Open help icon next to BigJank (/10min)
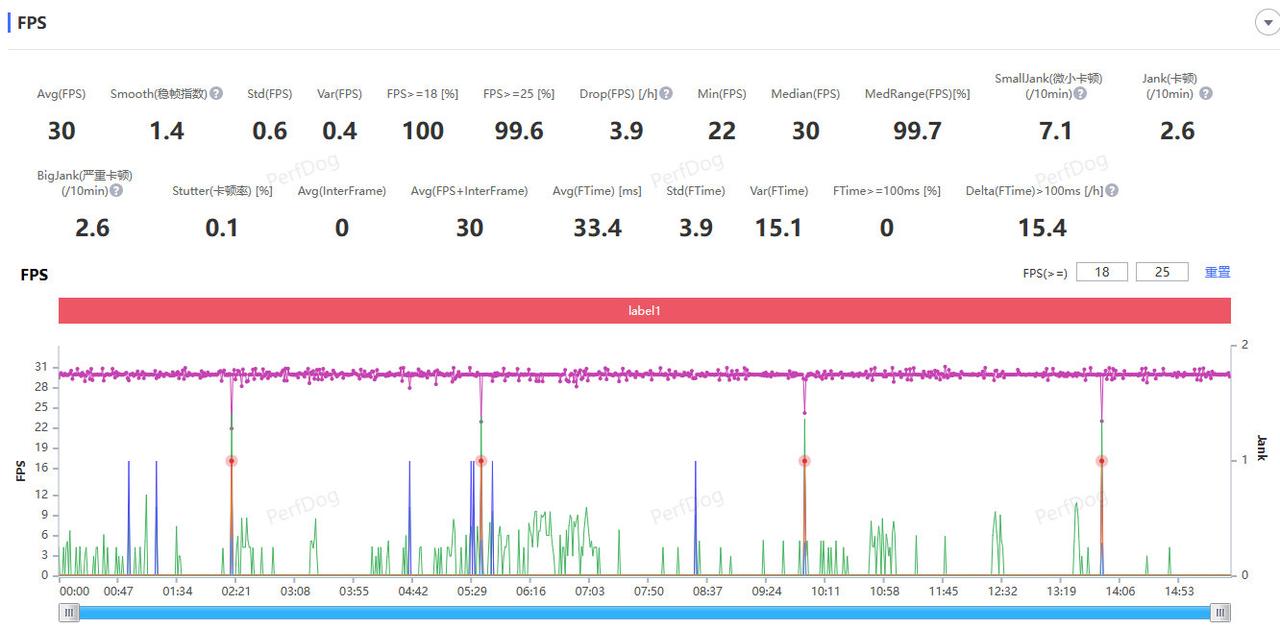The width and height of the screenshot is (1280, 629). tap(117, 190)
